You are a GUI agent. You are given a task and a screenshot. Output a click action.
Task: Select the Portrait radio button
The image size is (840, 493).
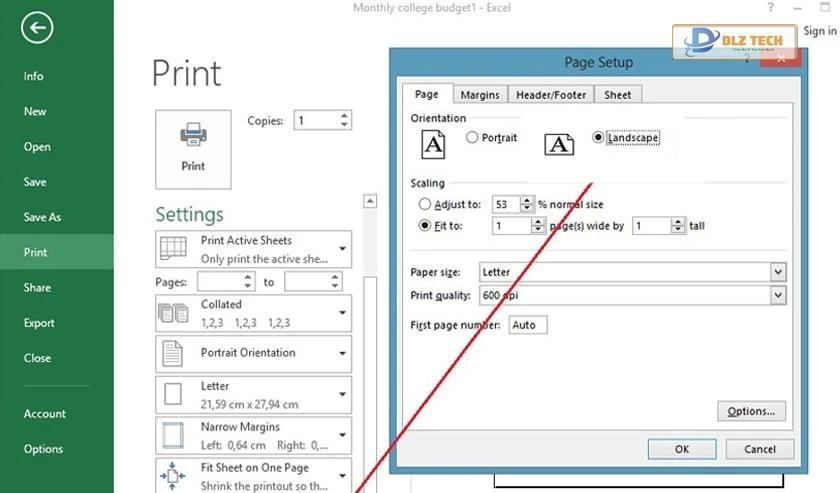pos(472,138)
